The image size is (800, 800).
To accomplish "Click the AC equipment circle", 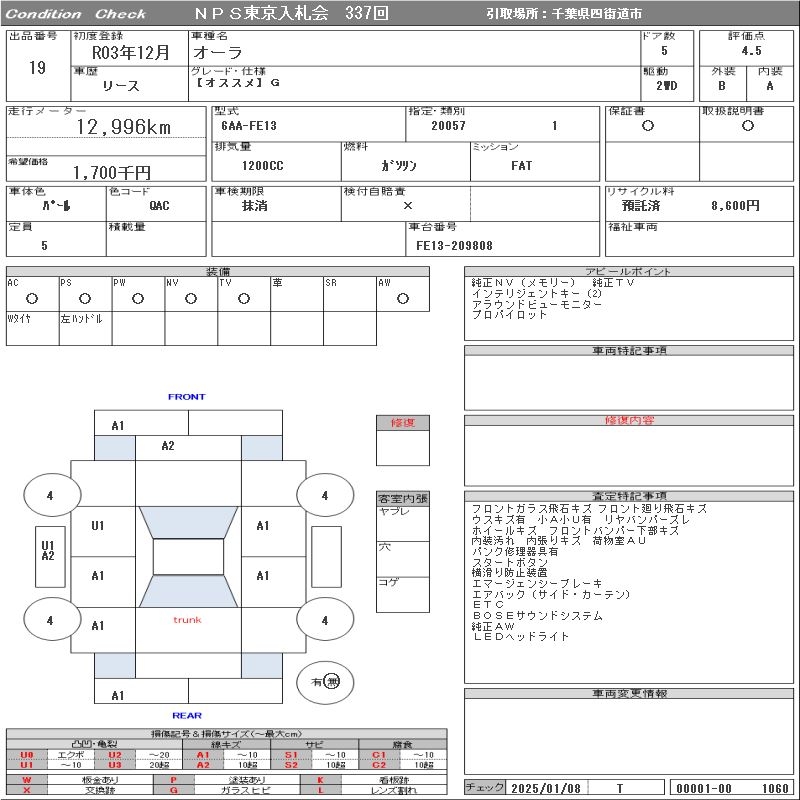I will [32, 298].
